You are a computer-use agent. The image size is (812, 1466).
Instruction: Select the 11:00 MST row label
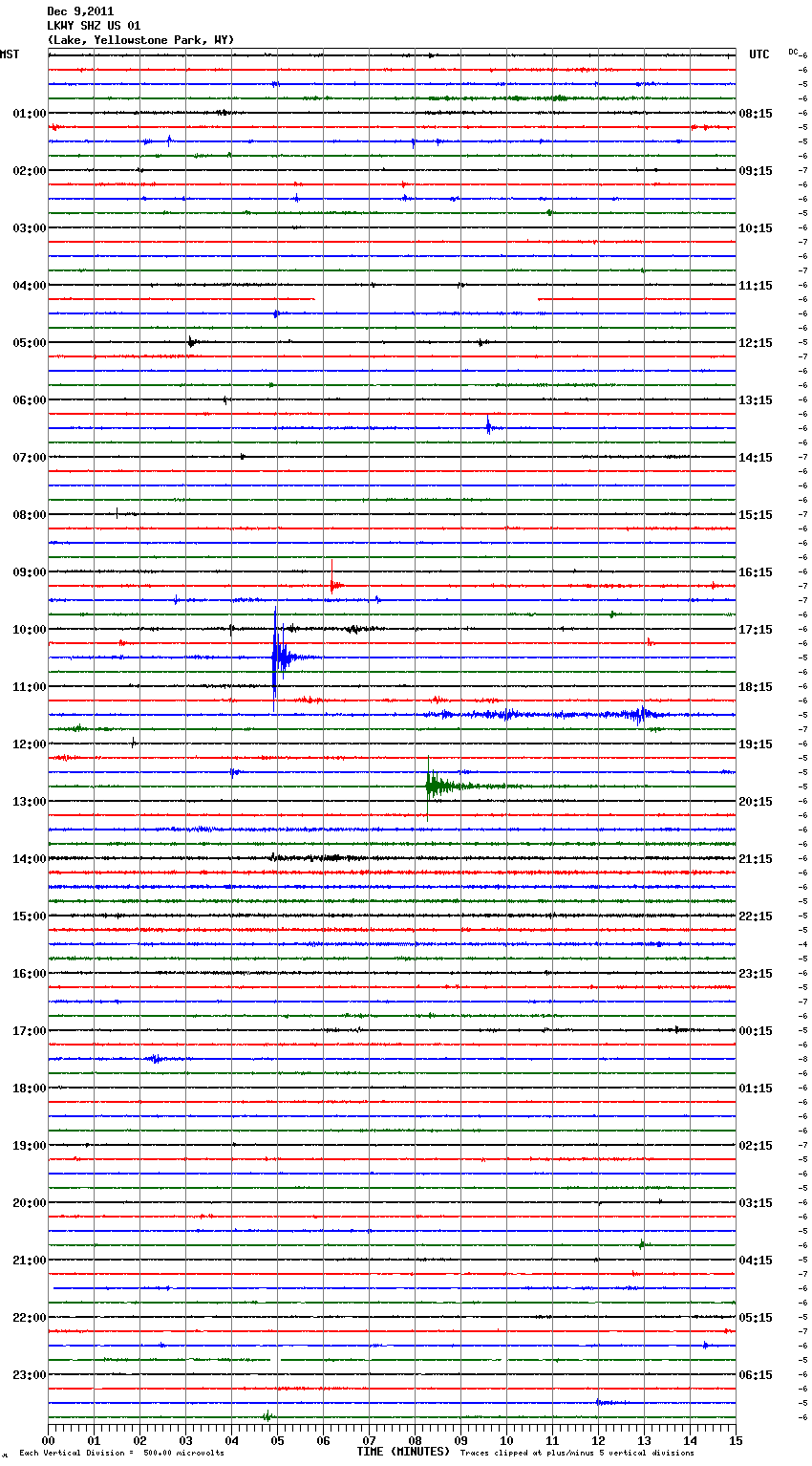pyautogui.click(x=30, y=687)
